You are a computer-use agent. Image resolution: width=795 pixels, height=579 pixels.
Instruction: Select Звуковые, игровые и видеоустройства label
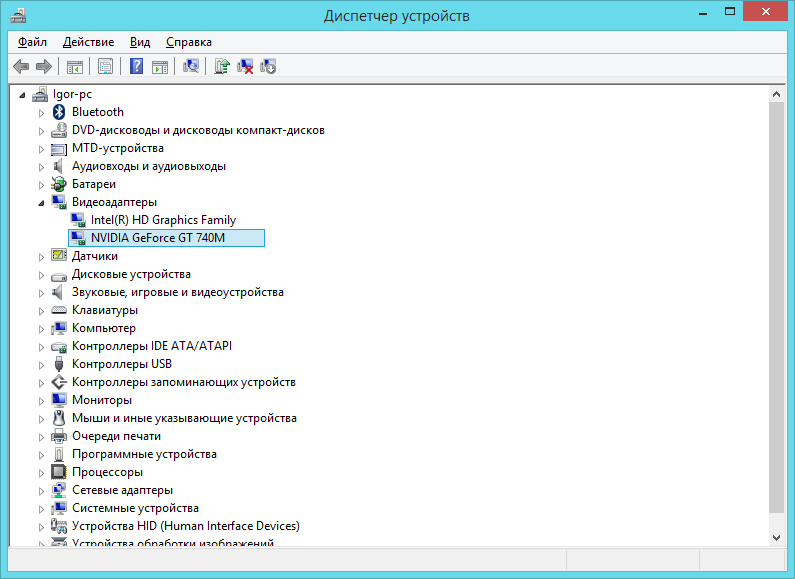coord(178,292)
